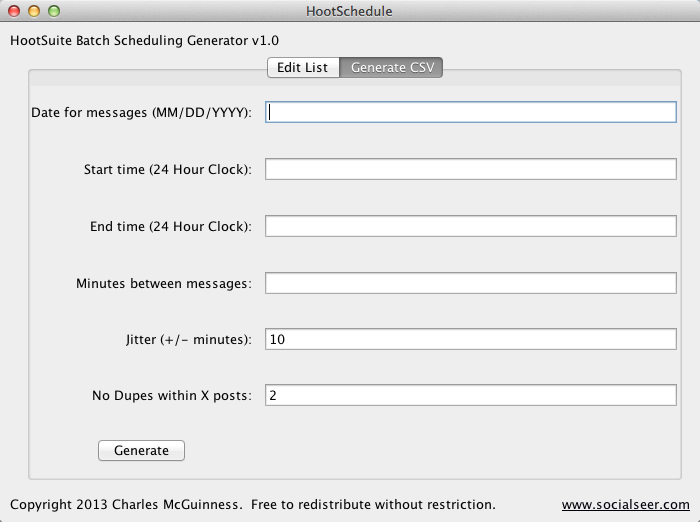Click the Start time input field
Screen dimensions: 700x522
[471, 169]
